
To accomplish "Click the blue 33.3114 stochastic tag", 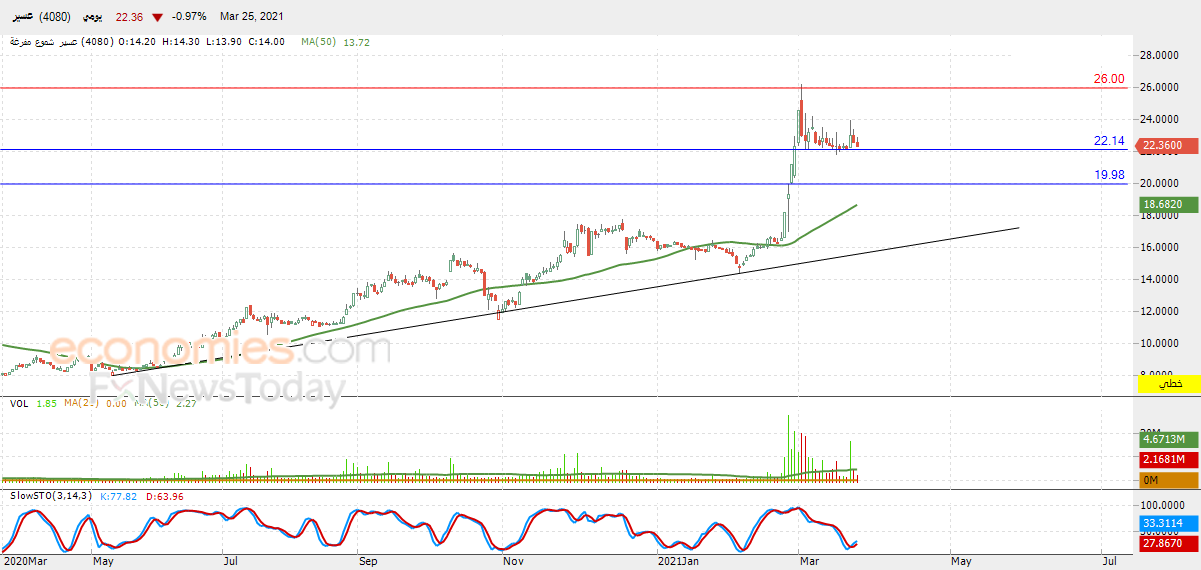I will point(1165,522).
